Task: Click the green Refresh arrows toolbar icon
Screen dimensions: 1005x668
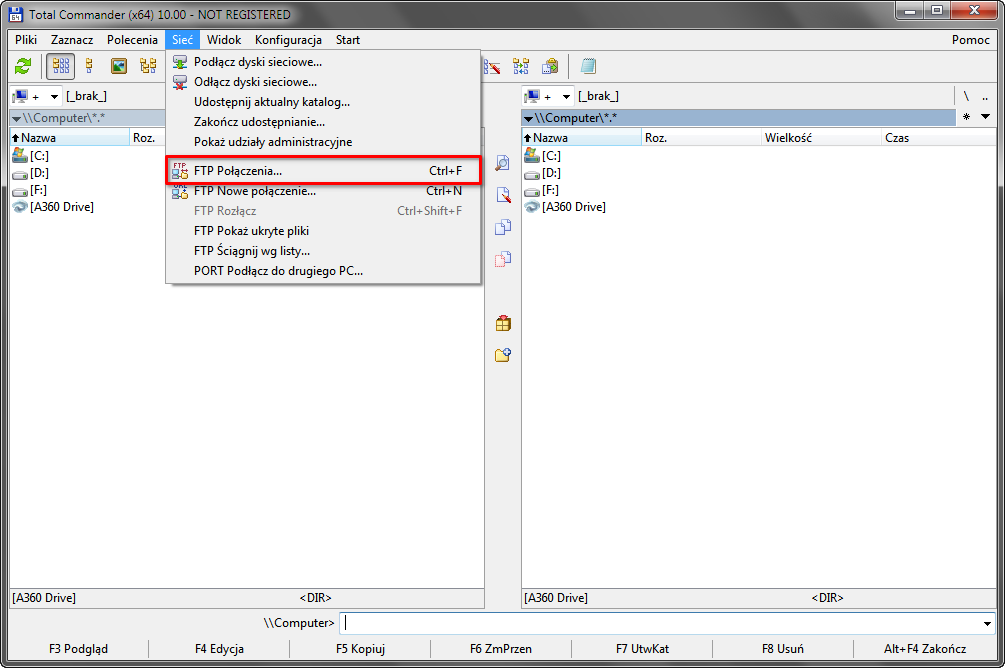Action: [23, 66]
